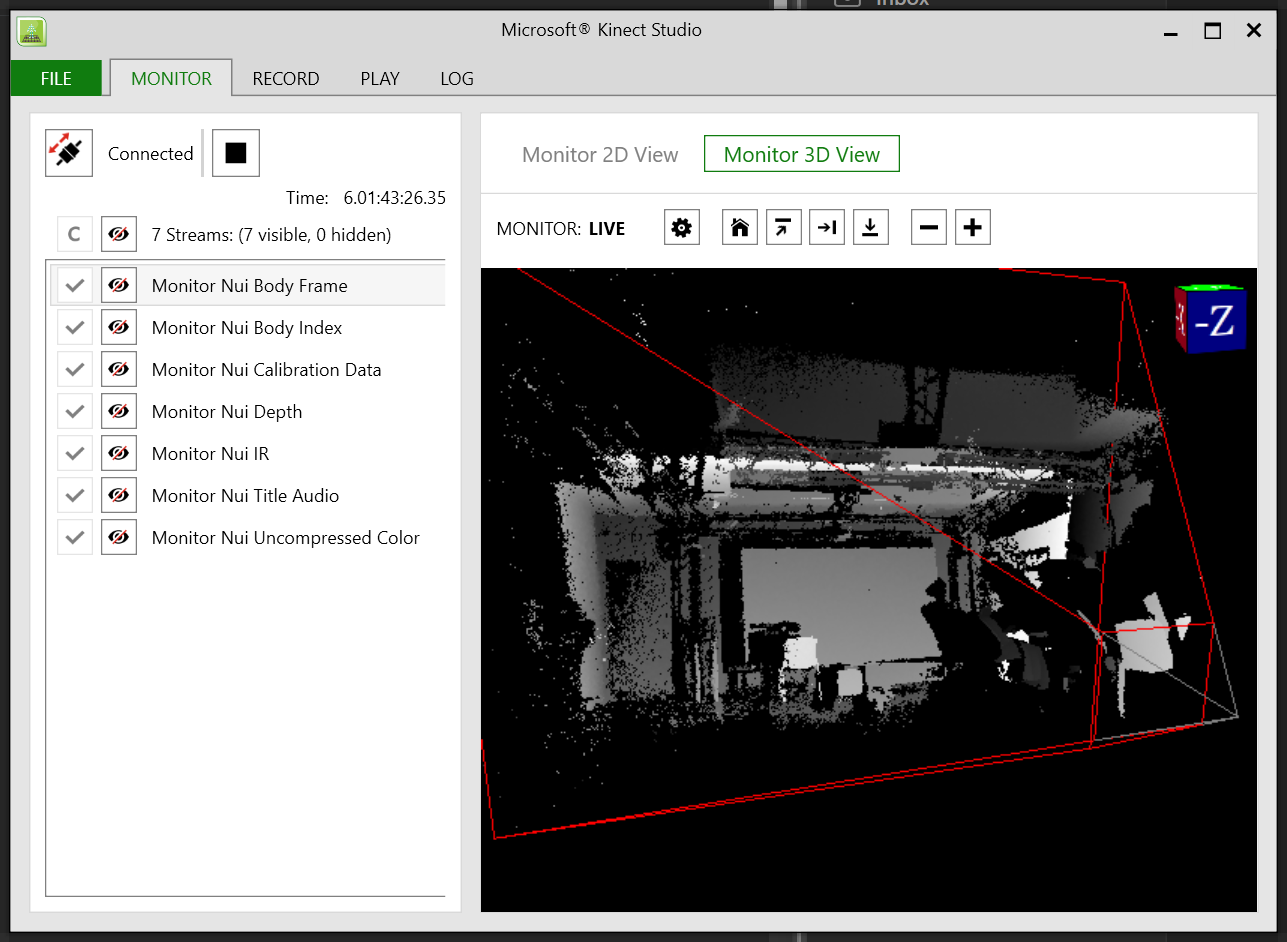Open the FILE menu

pos(56,78)
